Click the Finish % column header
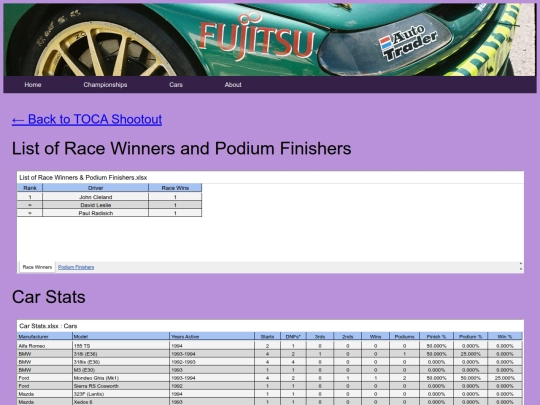 (x=436, y=336)
